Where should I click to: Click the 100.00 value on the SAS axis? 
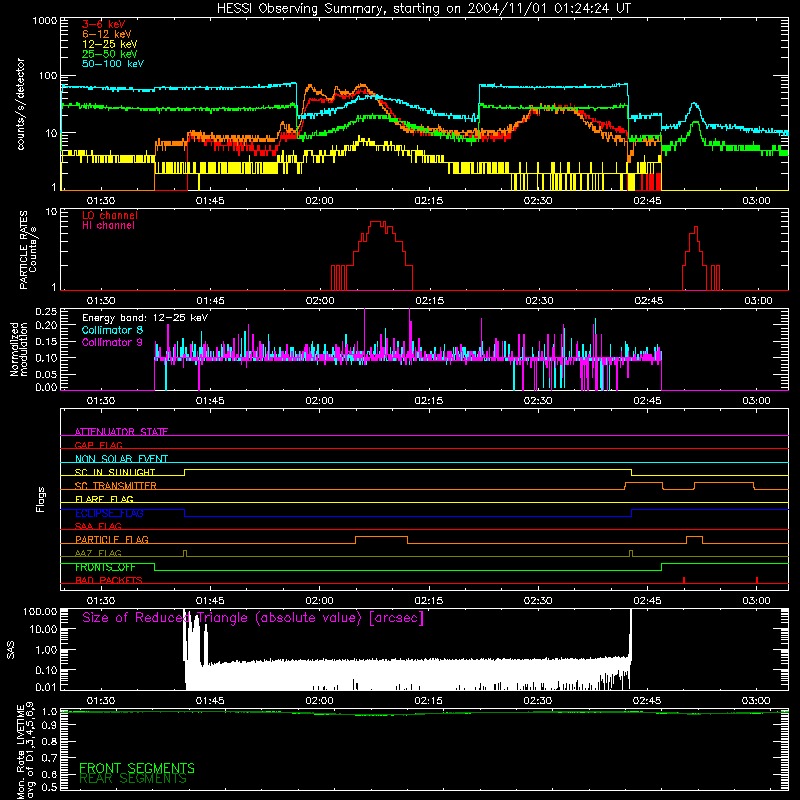(40, 611)
